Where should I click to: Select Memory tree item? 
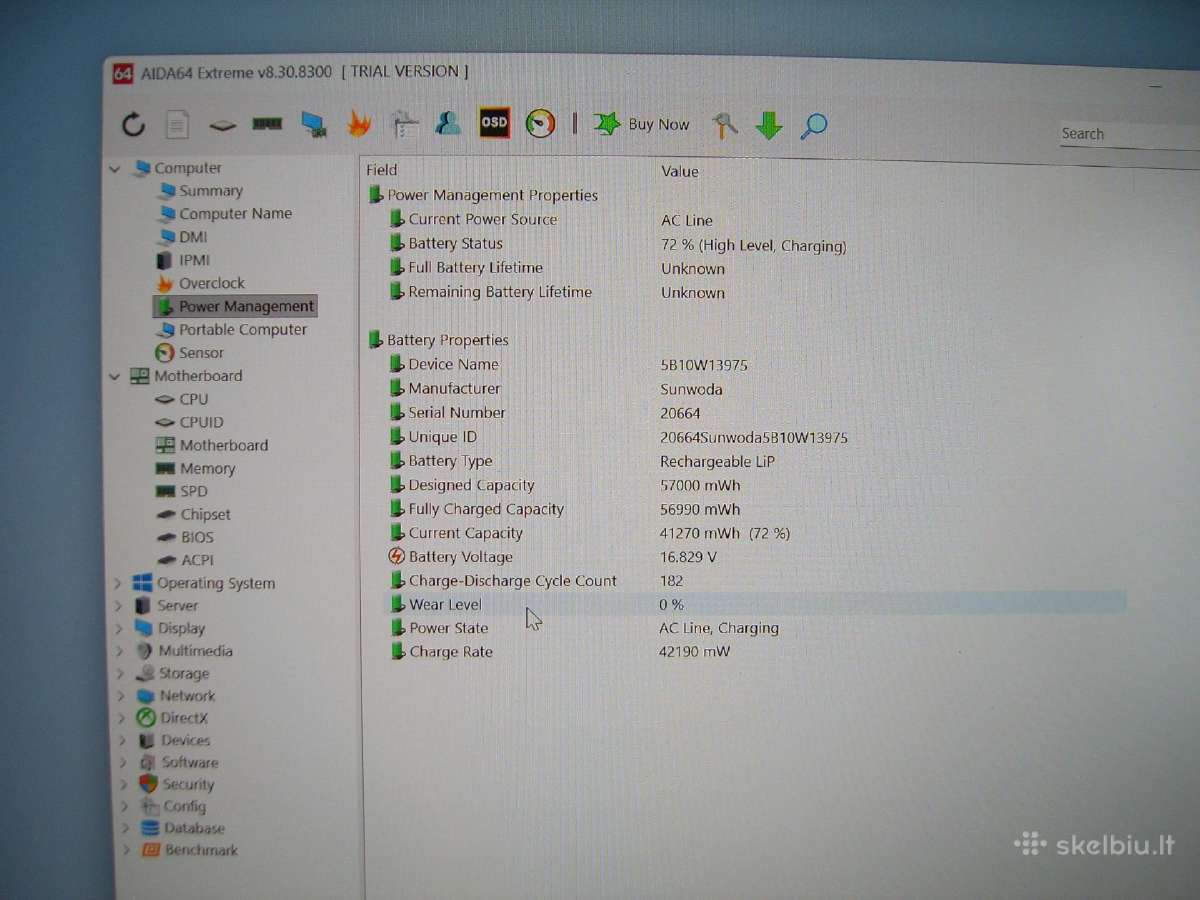196,468
